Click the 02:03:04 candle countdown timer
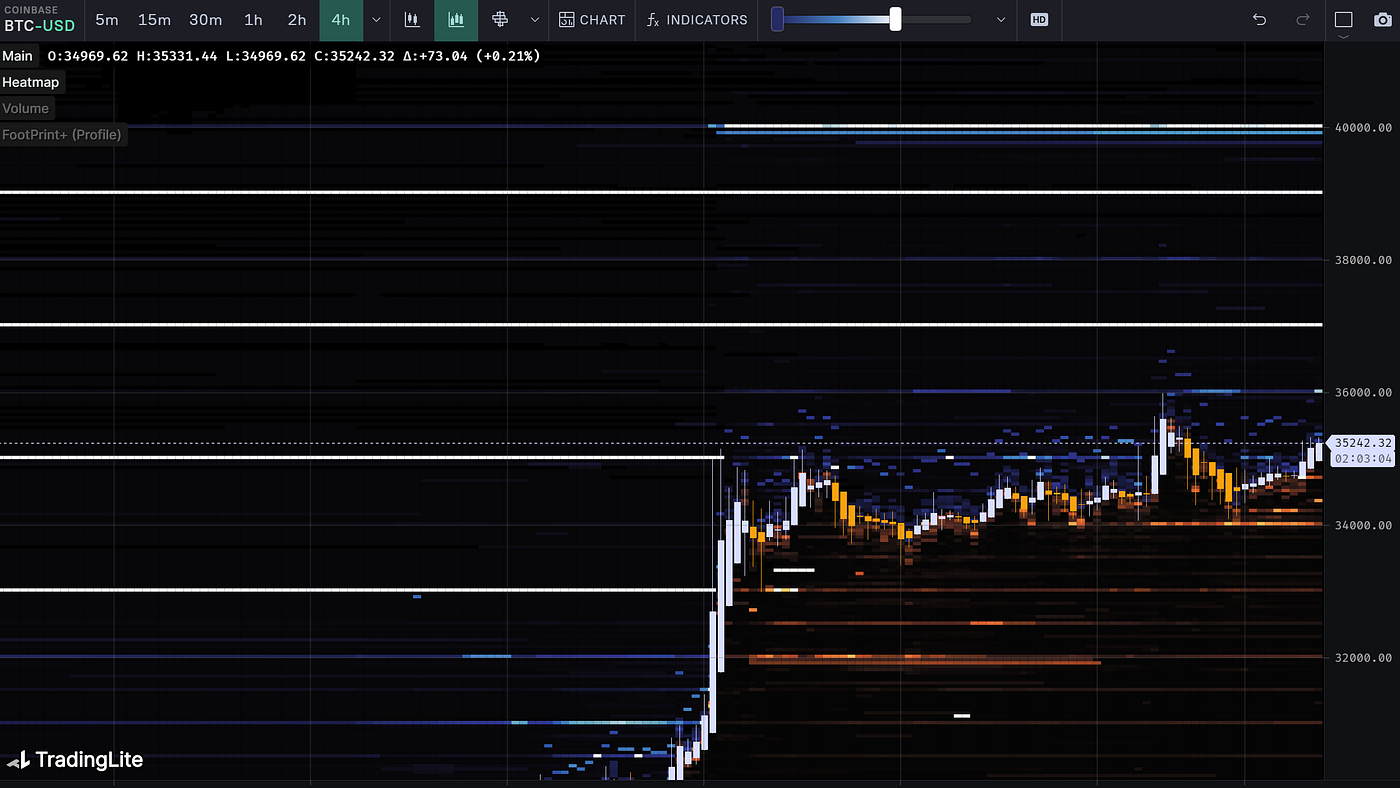1400x788 pixels. tap(1363, 459)
